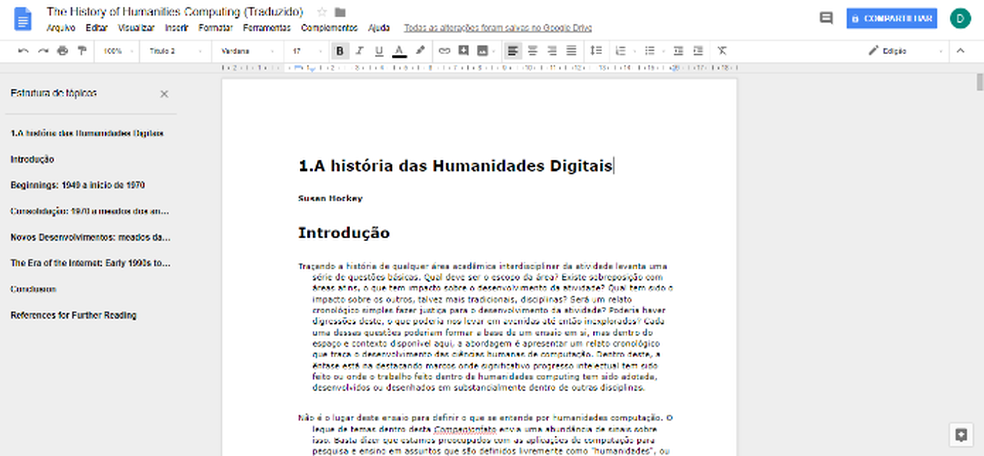Star the document
This screenshot has width=984, height=456.
(322, 12)
